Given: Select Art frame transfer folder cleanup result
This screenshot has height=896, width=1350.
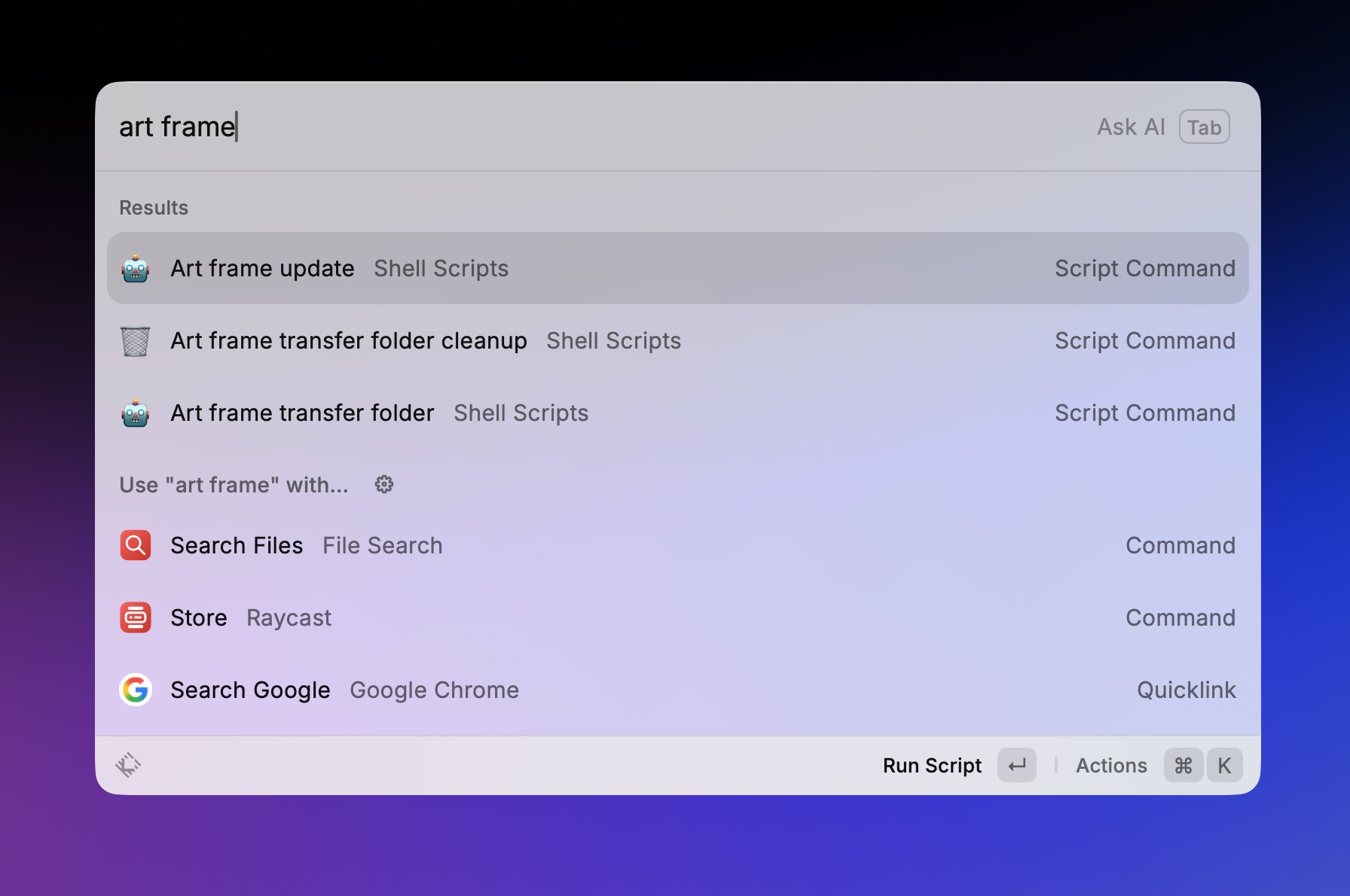Looking at the screenshot, I should coord(677,341).
